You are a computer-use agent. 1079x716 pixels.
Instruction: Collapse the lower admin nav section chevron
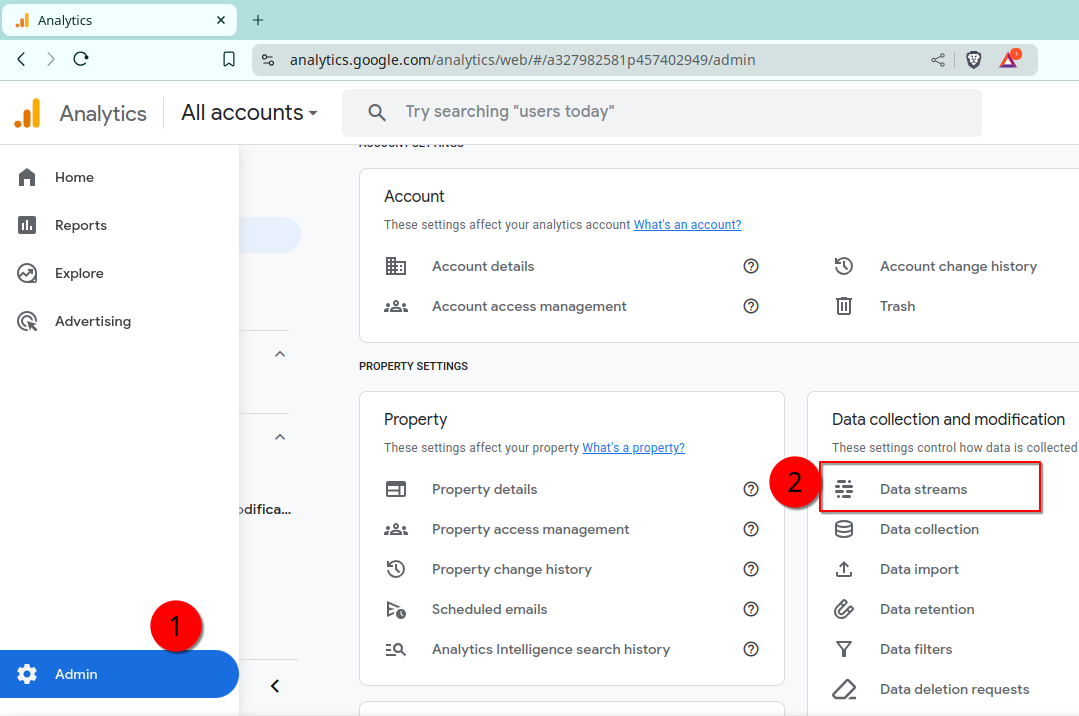pyautogui.click(x=280, y=437)
